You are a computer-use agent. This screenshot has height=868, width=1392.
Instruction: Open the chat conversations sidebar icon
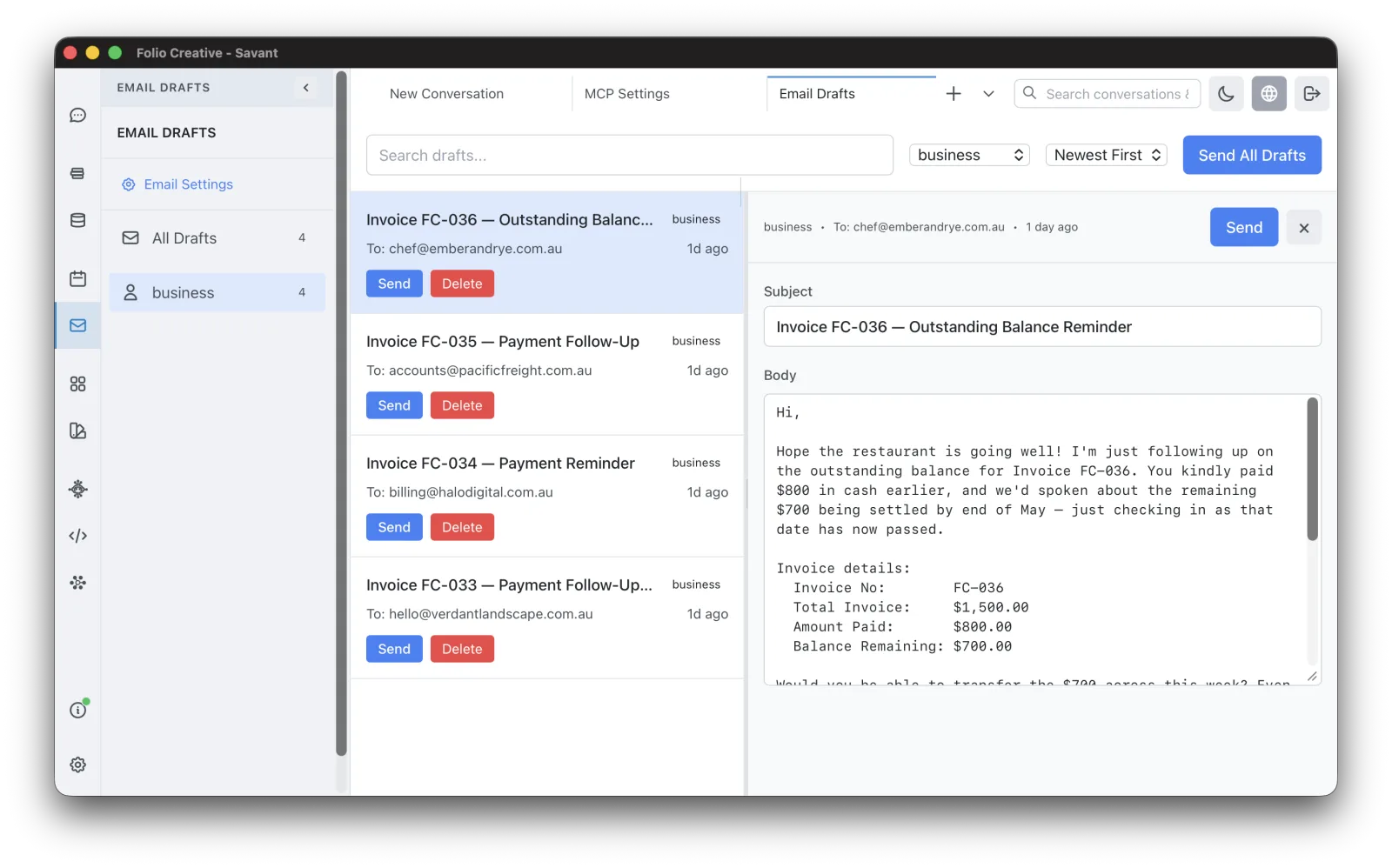click(x=77, y=116)
